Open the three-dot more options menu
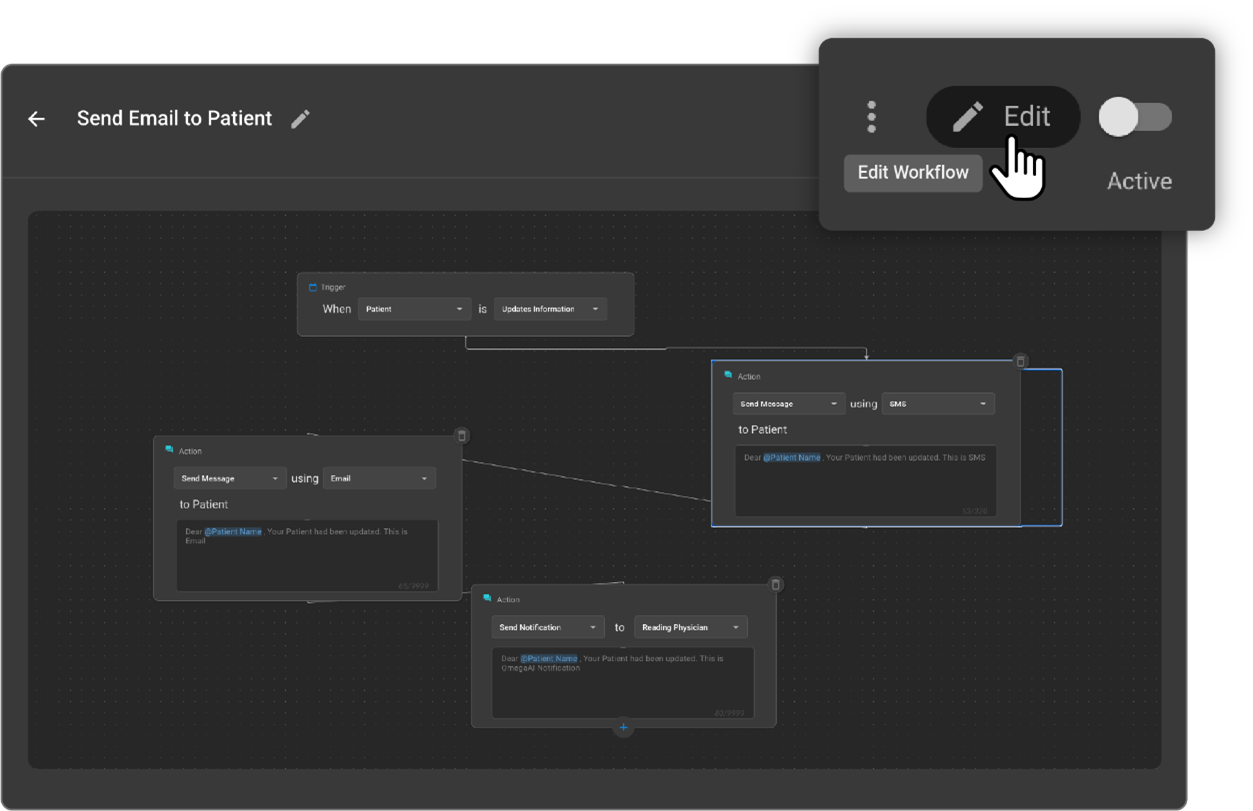Image resolution: width=1253 pixels, height=811 pixels. [872, 117]
